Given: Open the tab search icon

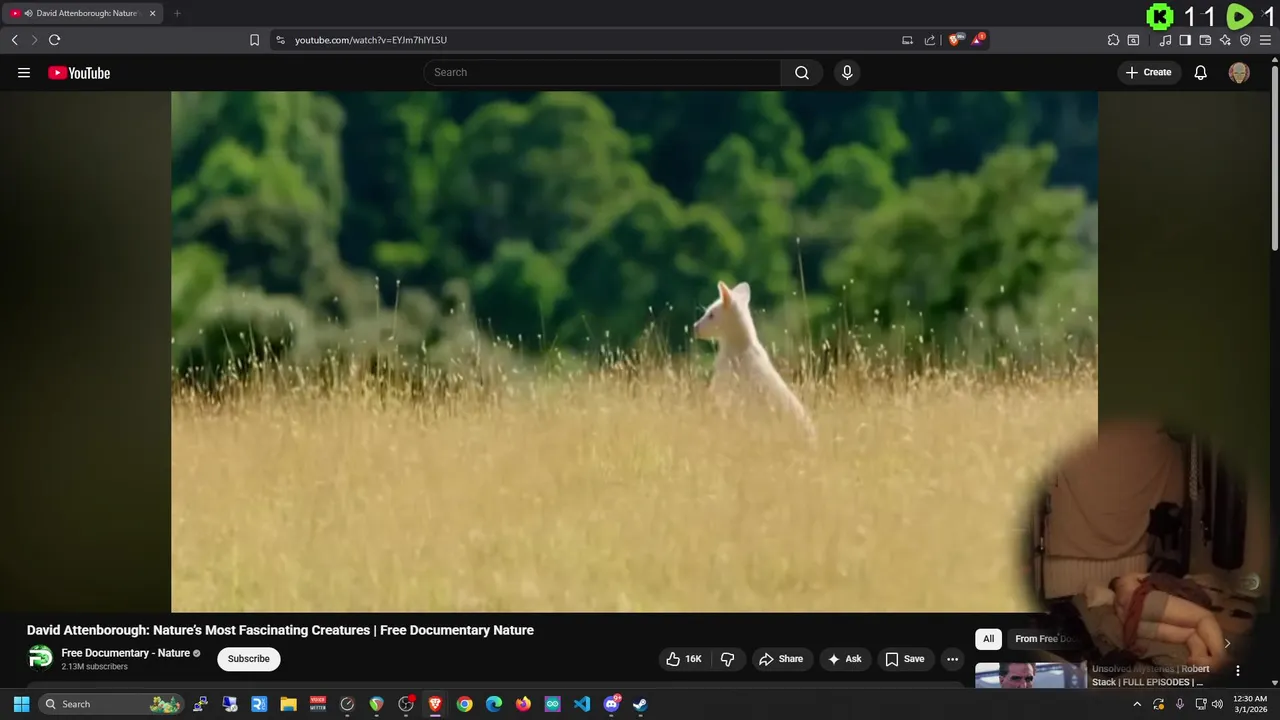Looking at the screenshot, I should click(1133, 40).
